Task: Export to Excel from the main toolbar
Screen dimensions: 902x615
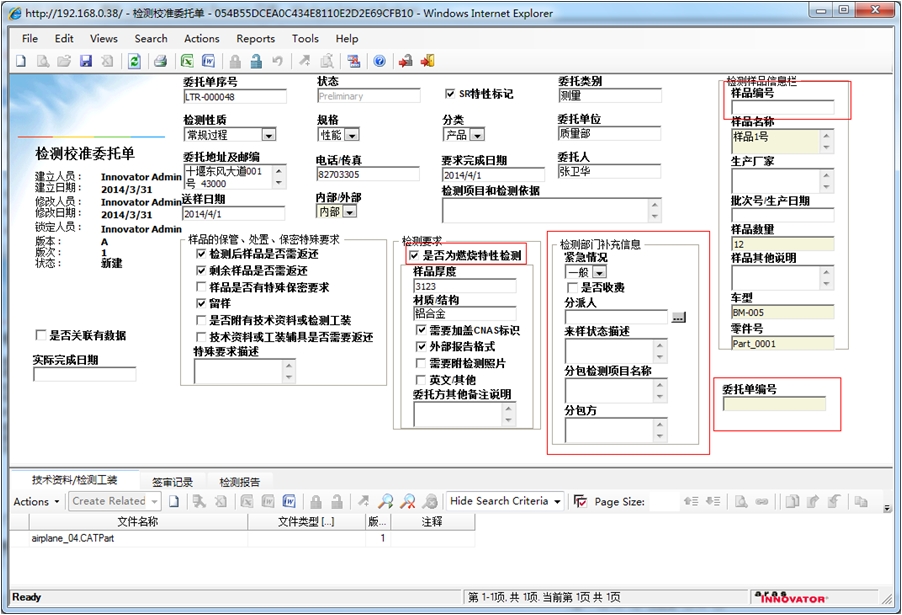Action: [x=187, y=61]
